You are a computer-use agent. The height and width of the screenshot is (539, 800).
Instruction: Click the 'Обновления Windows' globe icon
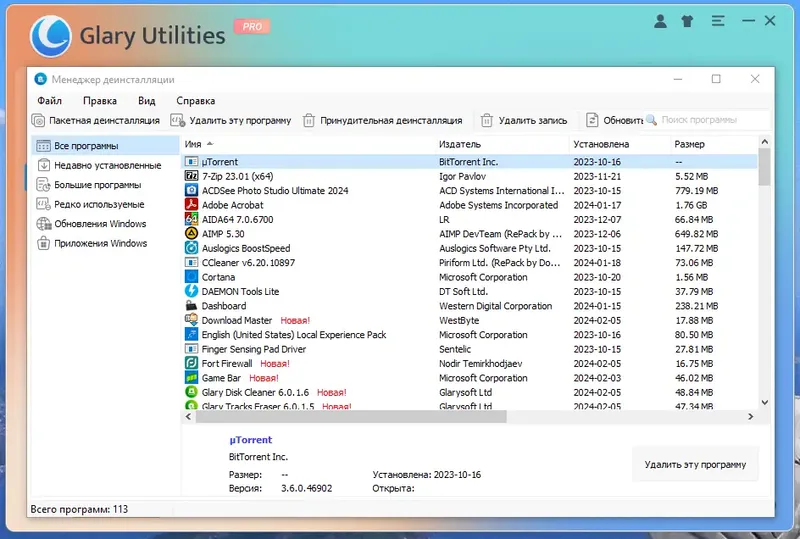pos(43,224)
